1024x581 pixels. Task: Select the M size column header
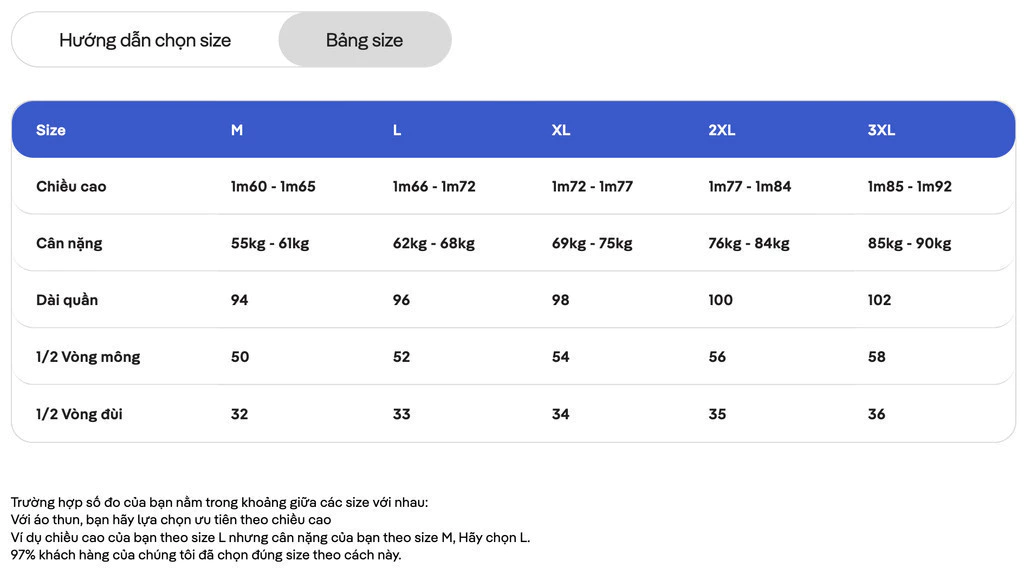click(237, 130)
